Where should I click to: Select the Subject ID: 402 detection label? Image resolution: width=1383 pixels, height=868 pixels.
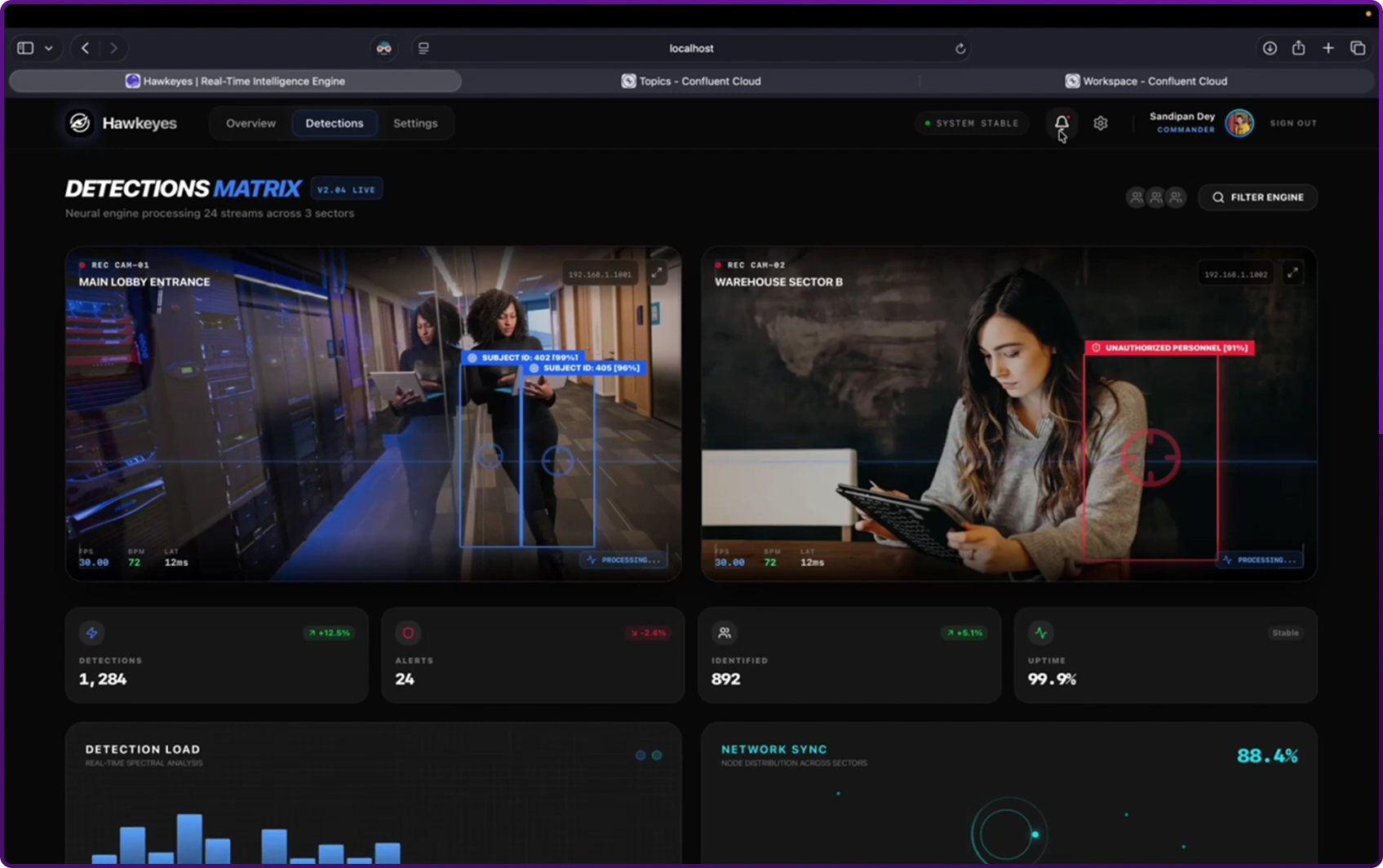tap(523, 357)
